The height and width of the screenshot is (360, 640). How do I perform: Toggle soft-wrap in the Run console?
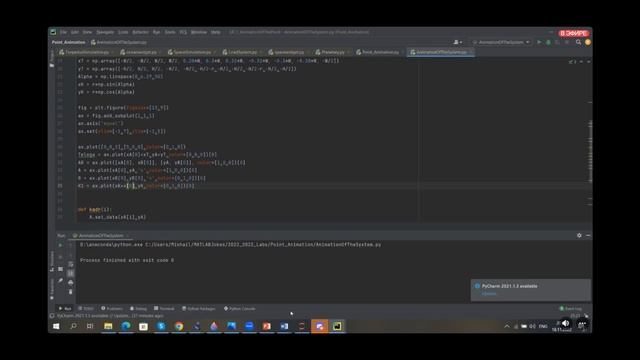pos(71,264)
